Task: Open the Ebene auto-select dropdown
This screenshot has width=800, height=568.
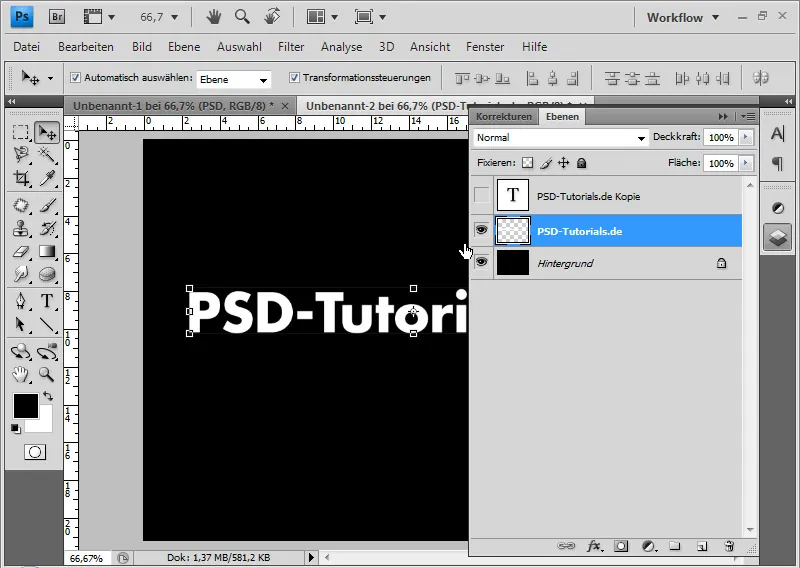Action: click(x=233, y=80)
